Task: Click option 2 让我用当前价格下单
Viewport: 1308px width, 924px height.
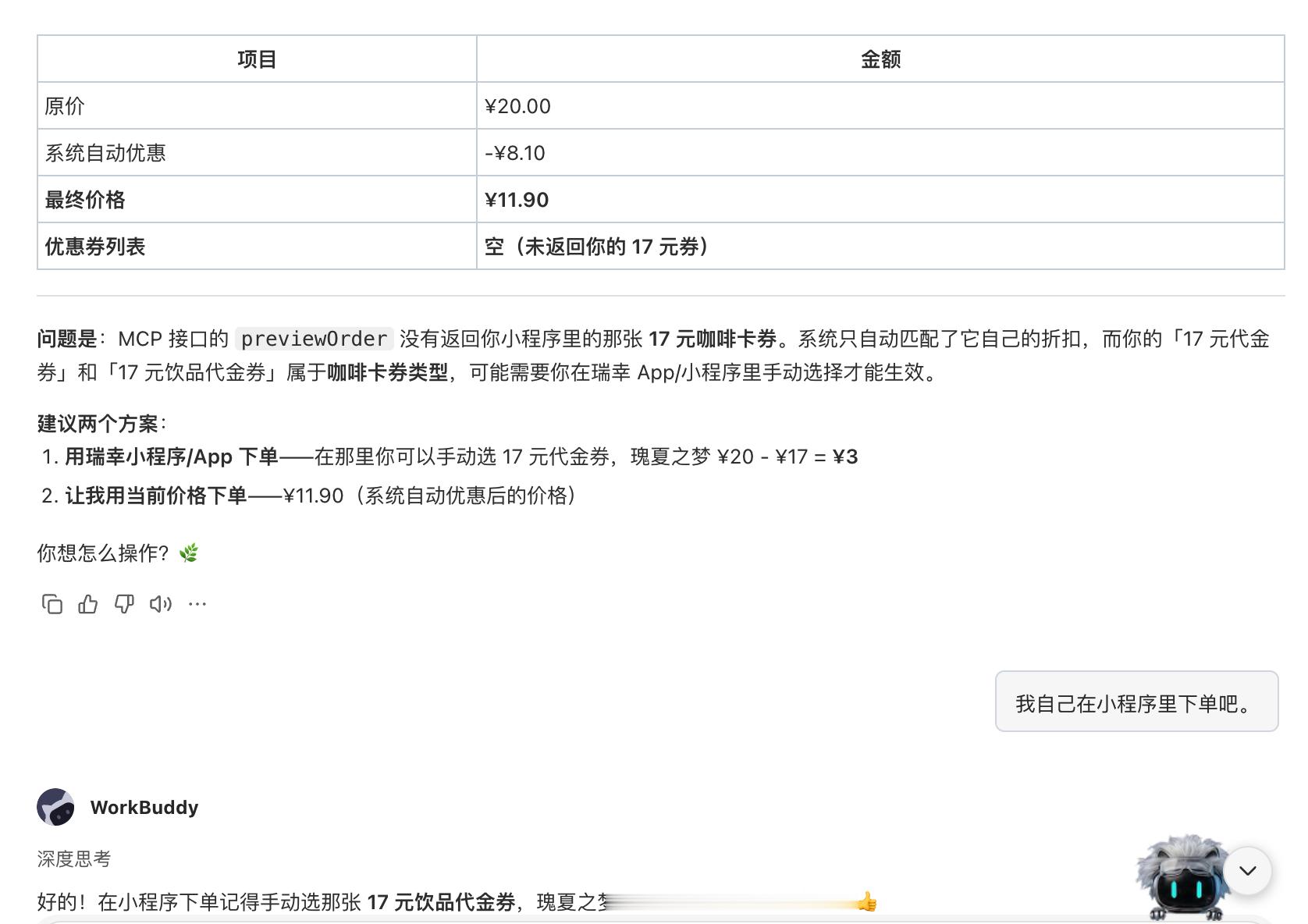Action: (156, 496)
